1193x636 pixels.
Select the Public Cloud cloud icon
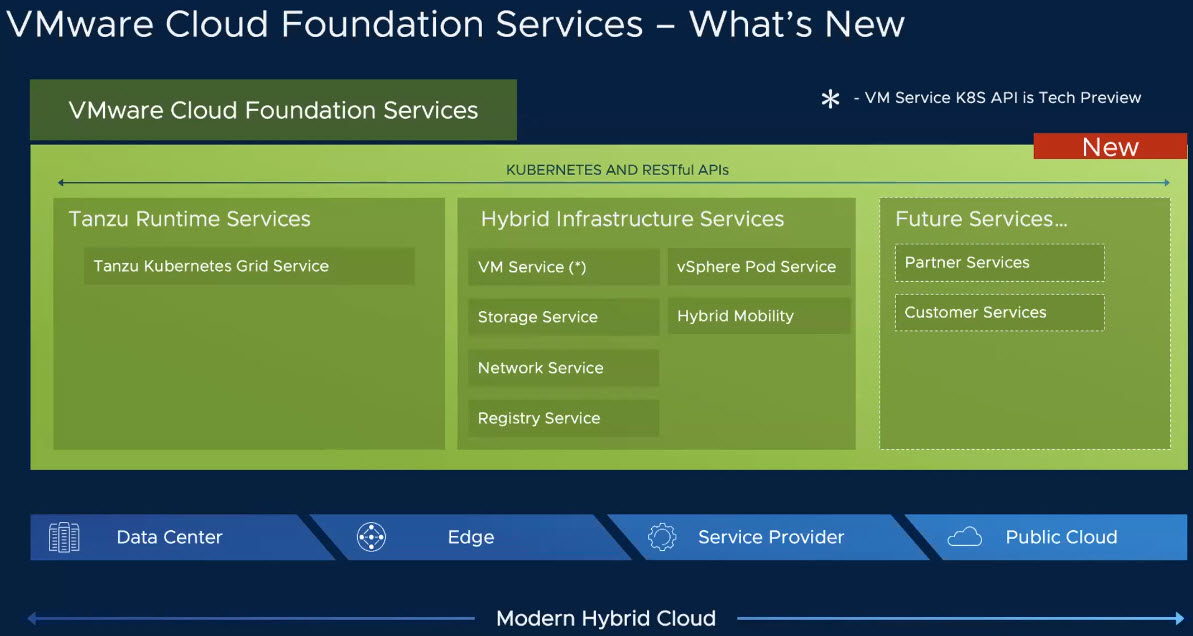[965, 537]
